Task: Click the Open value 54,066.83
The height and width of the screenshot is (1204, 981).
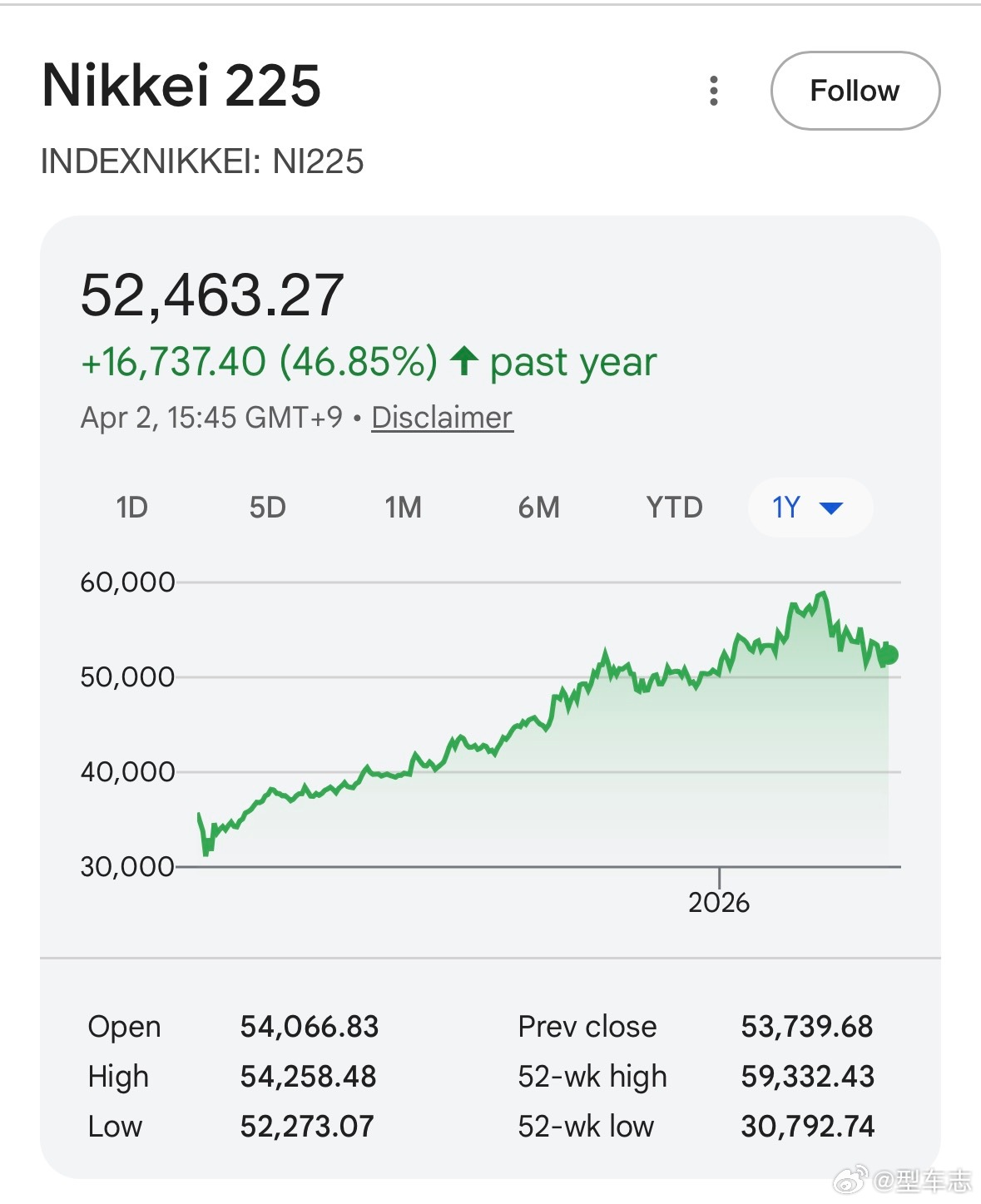Action: (309, 1027)
